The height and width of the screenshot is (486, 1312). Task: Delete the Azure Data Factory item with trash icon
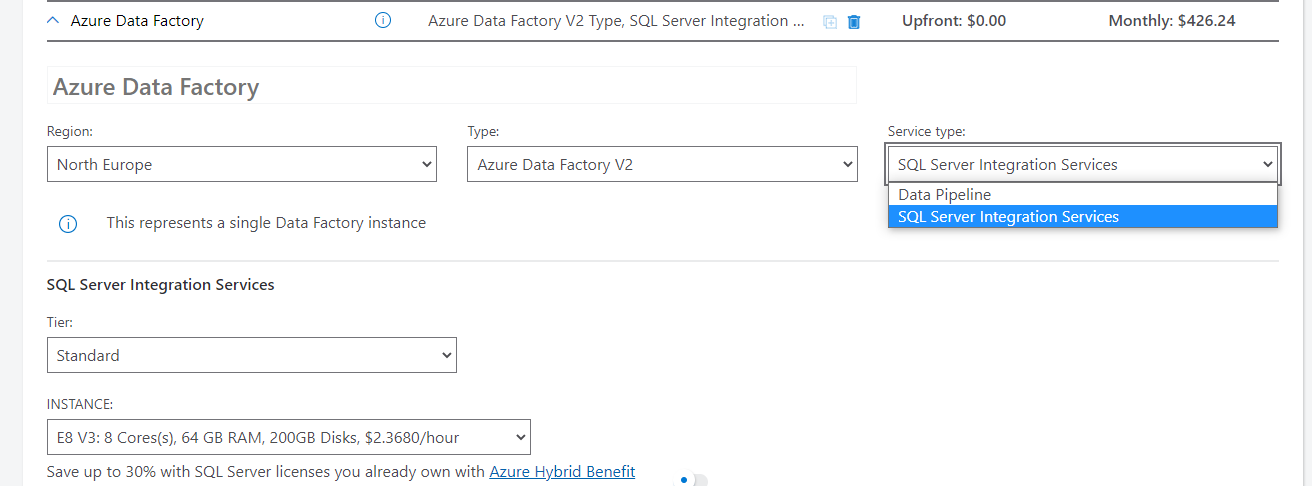tap(854, 22)
